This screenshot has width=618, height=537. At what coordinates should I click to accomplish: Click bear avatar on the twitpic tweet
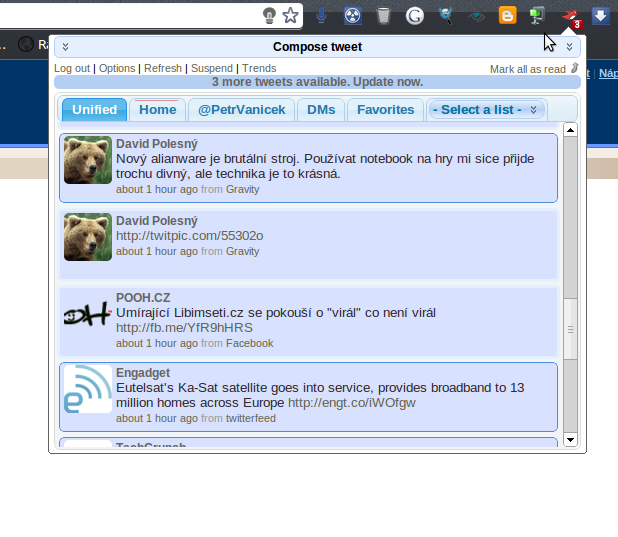(88, 237)
